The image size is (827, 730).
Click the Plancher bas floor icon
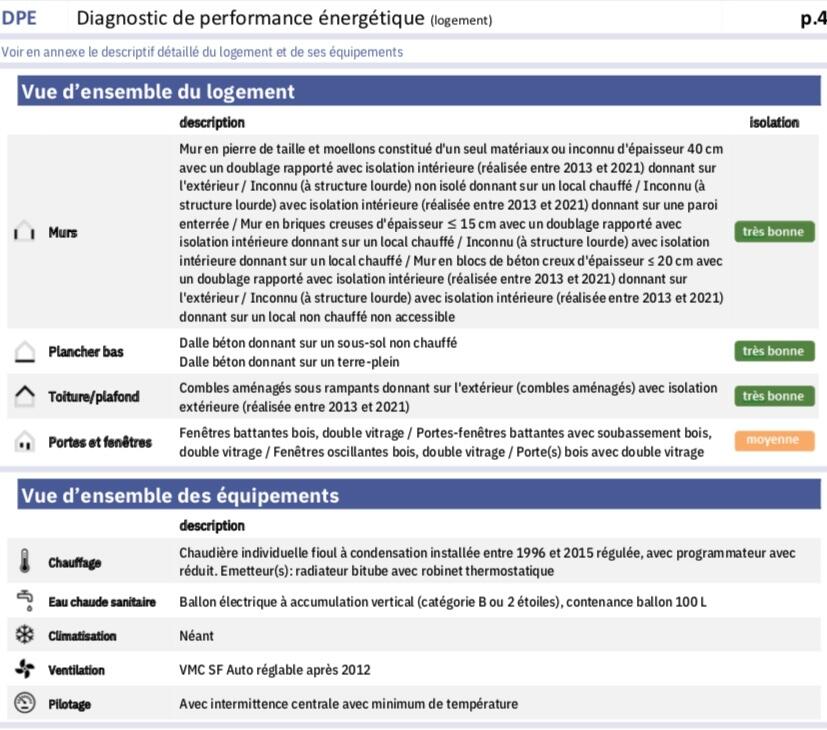[25, 352]
